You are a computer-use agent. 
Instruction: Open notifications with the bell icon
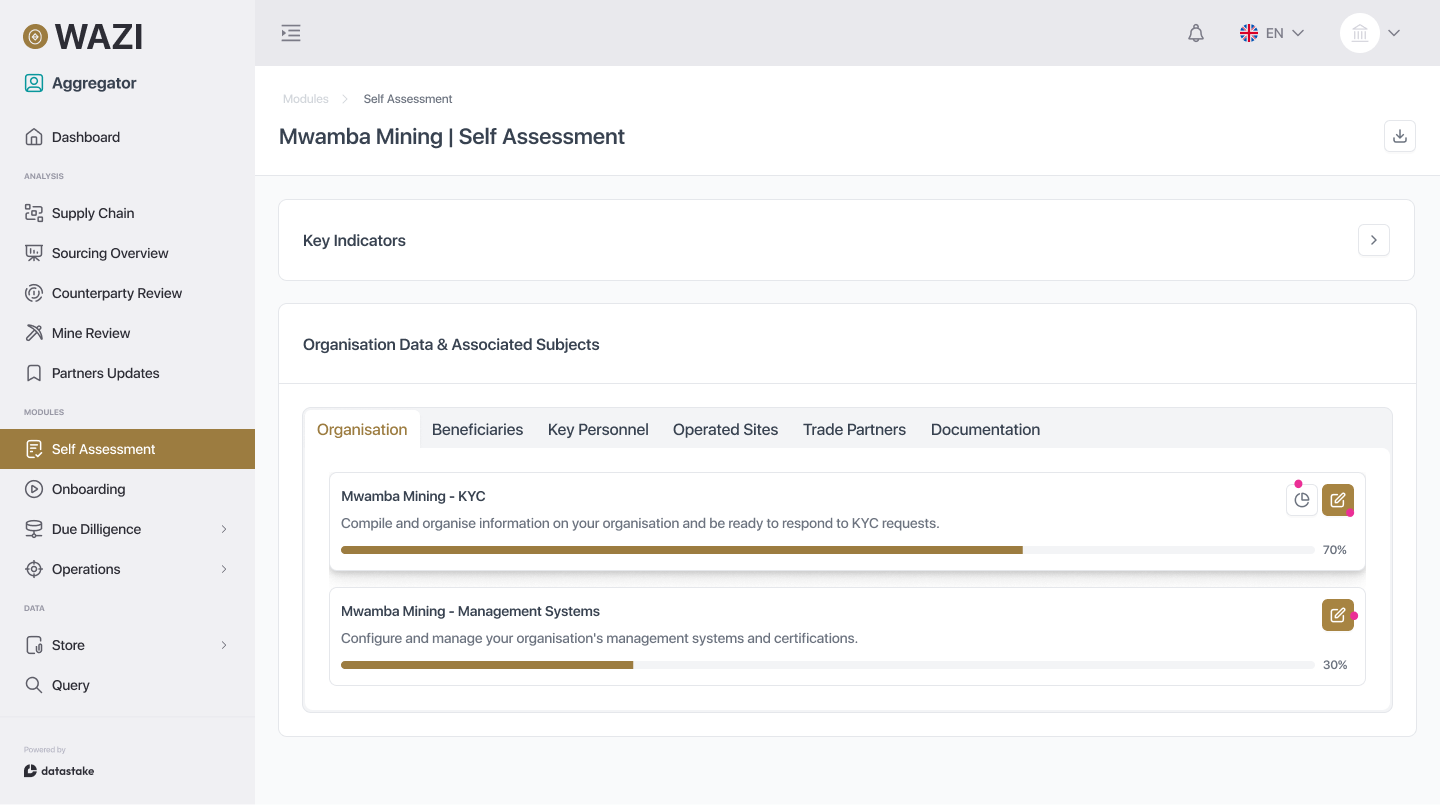pos(1196,33)
